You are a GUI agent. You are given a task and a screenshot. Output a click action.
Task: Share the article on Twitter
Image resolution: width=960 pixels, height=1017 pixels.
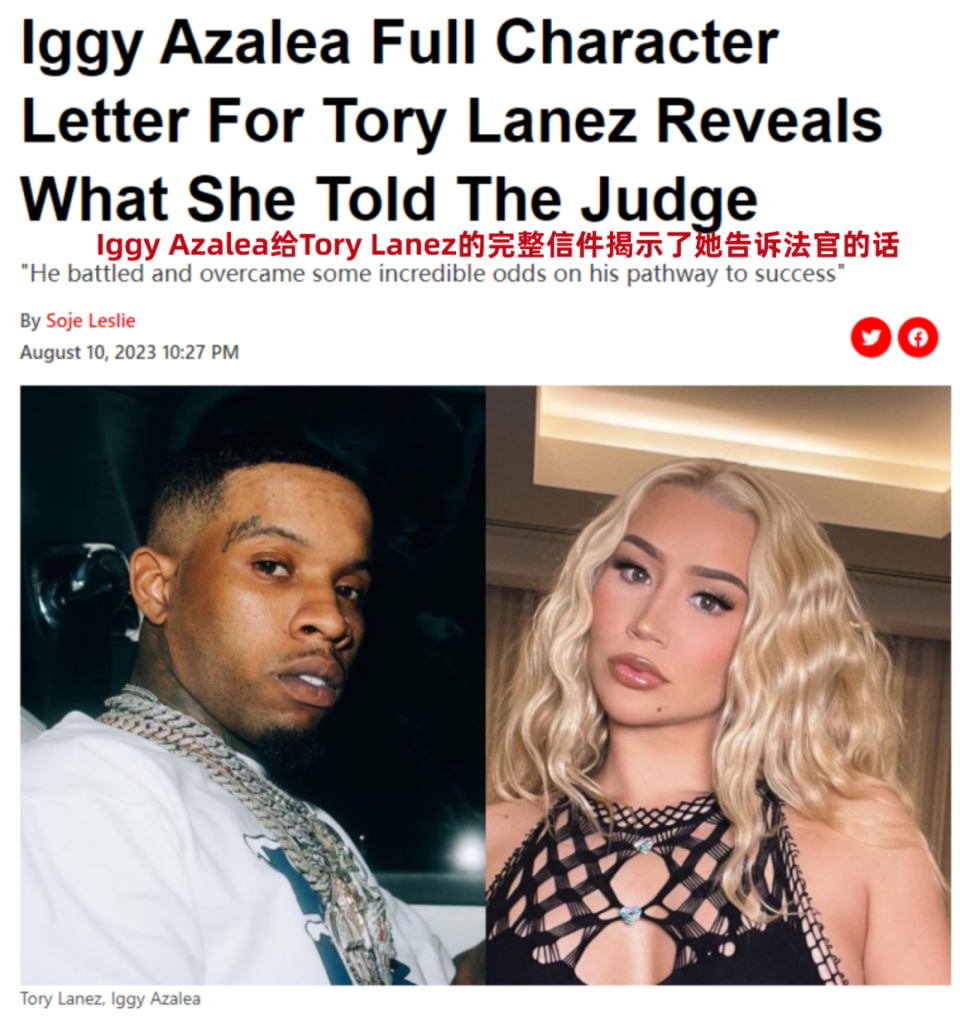[870, 337]
